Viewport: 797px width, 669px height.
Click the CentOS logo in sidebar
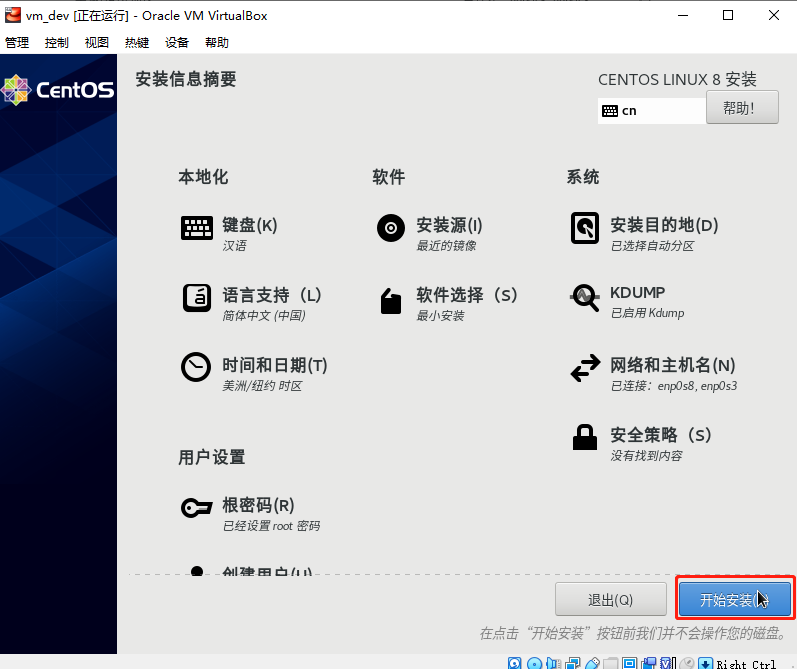57,90
